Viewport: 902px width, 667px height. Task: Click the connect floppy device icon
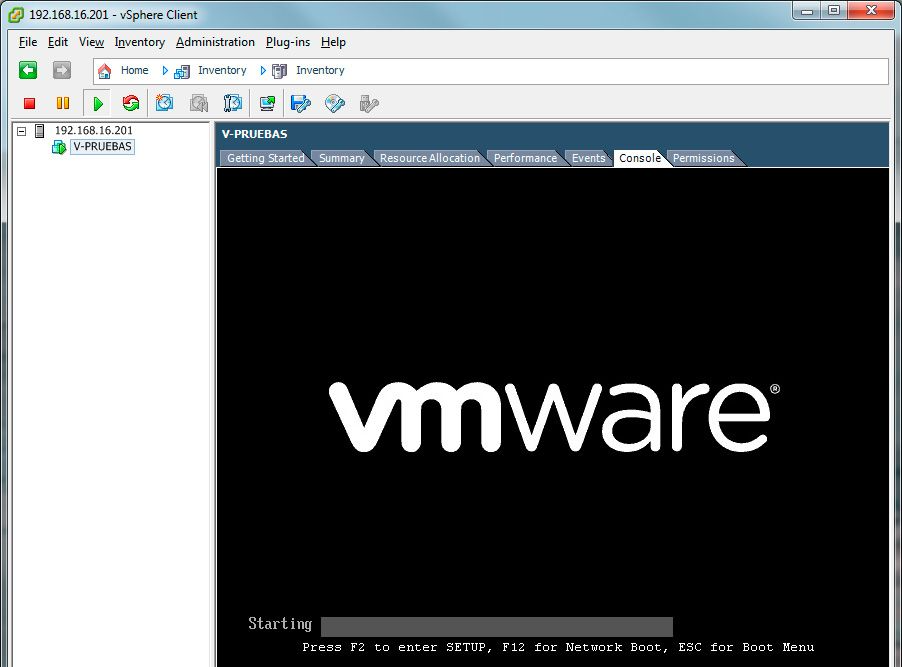[301, 104]
